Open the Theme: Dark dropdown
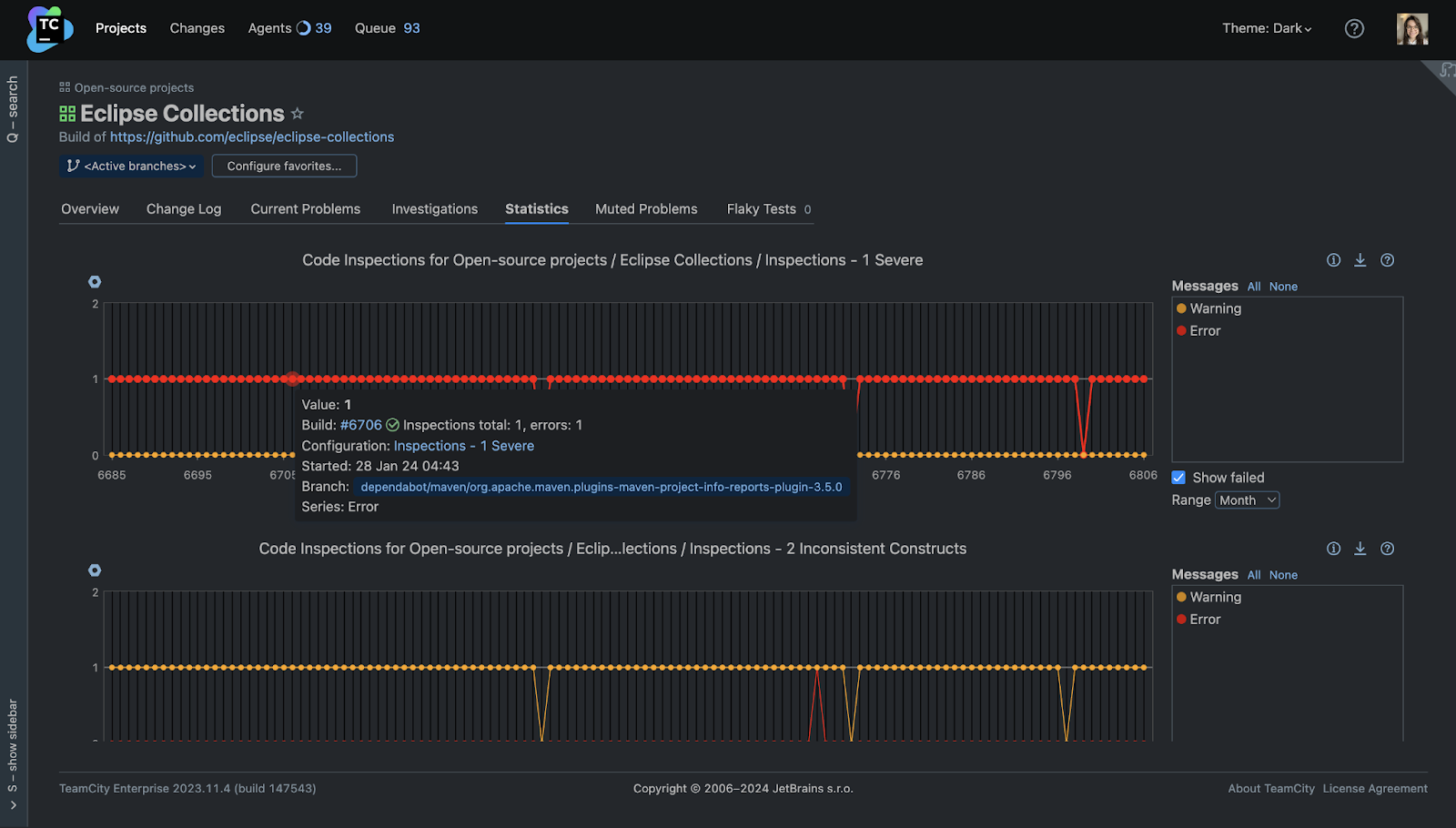Image resolution: width=1456 pixels, height=828 pixels. (x=1267, y=28)
